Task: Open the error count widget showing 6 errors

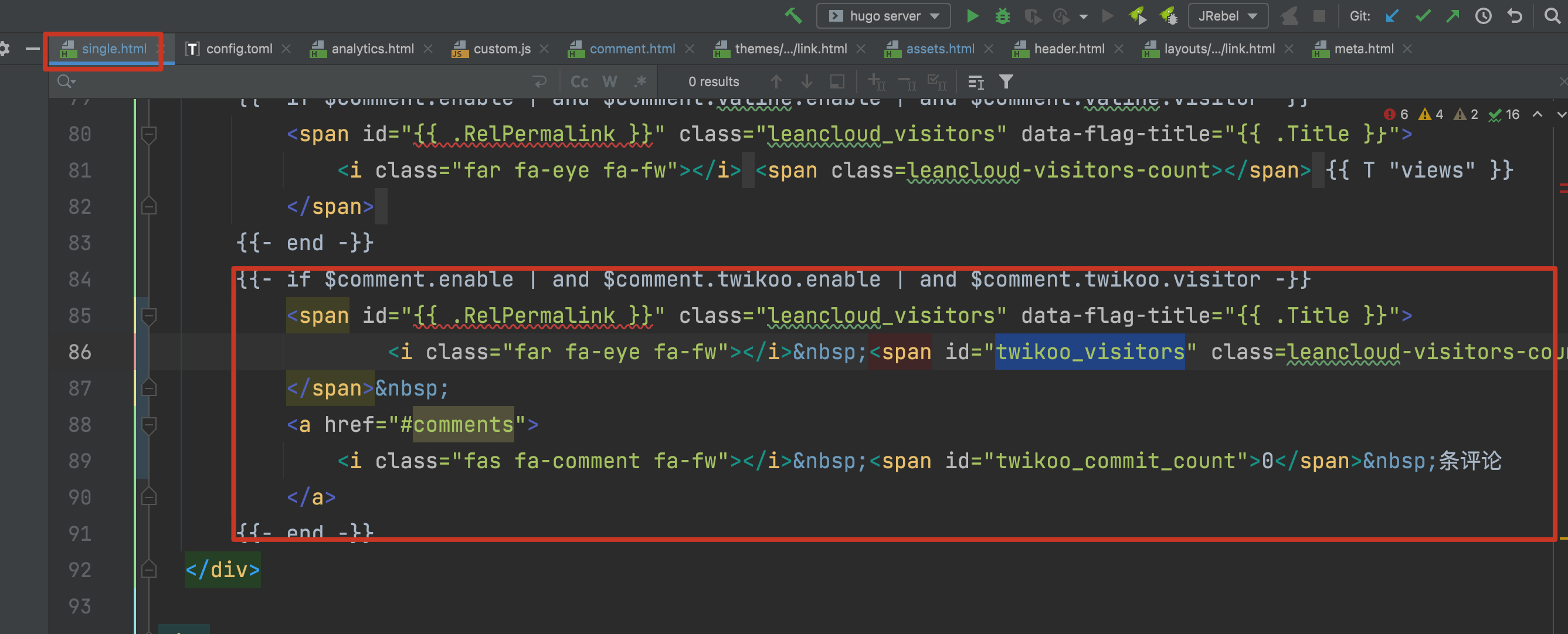Action: click(1397, 114)
